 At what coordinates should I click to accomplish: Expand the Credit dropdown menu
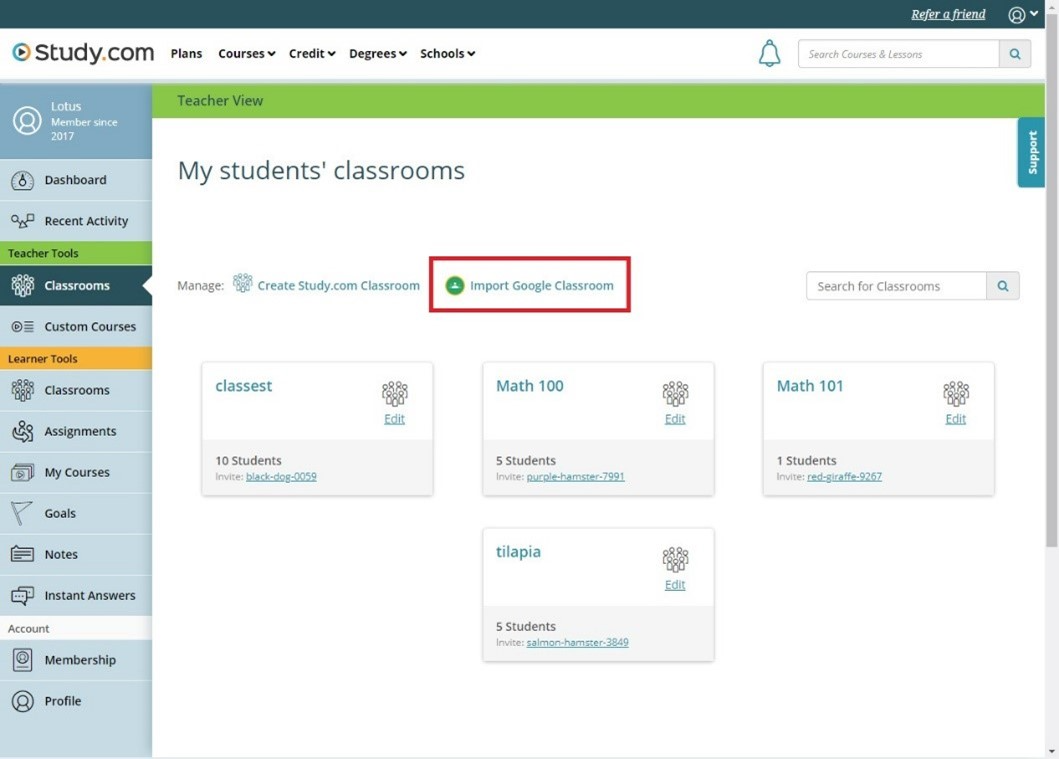point(312,53)
